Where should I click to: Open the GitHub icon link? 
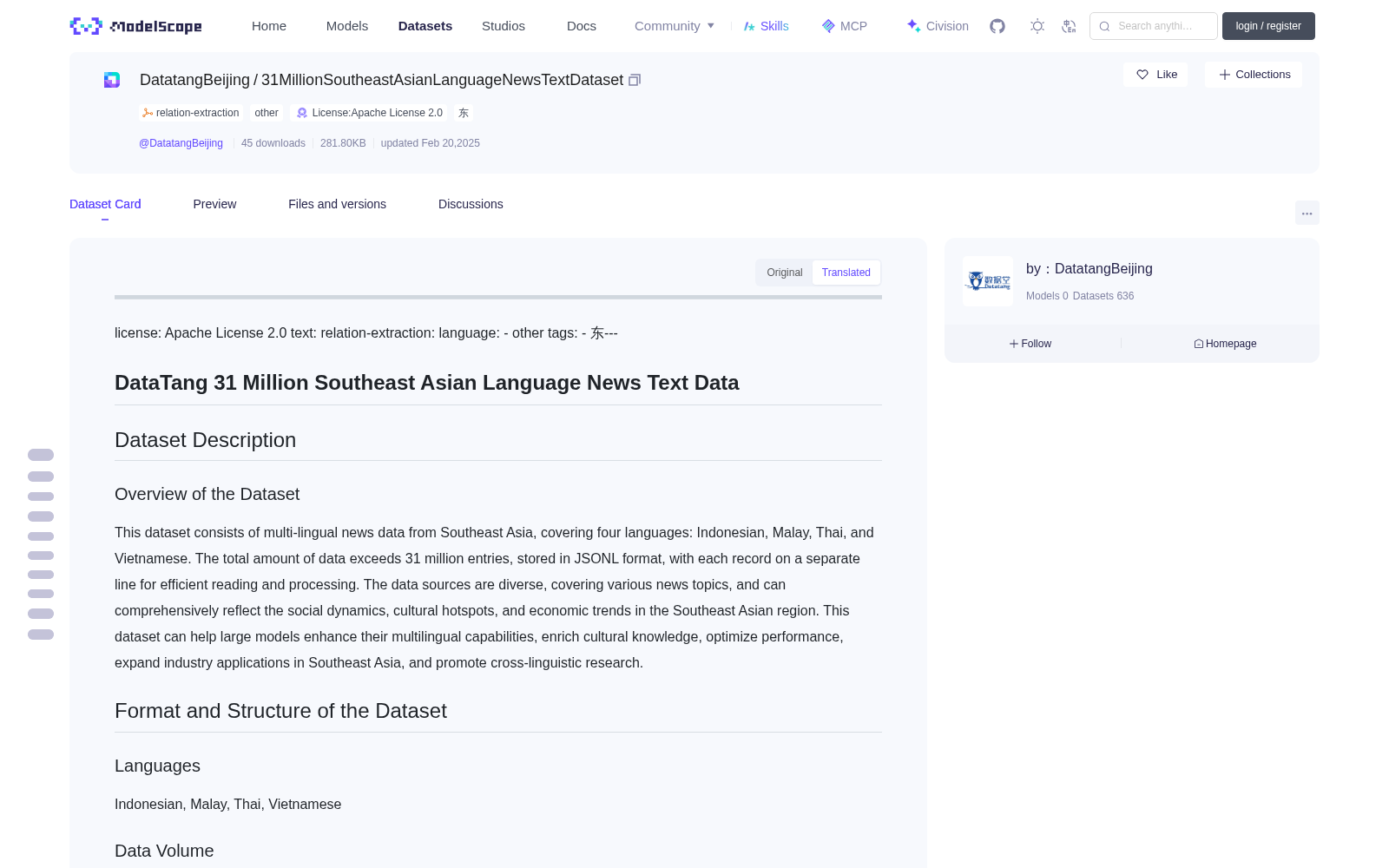[x=997, y=26]
